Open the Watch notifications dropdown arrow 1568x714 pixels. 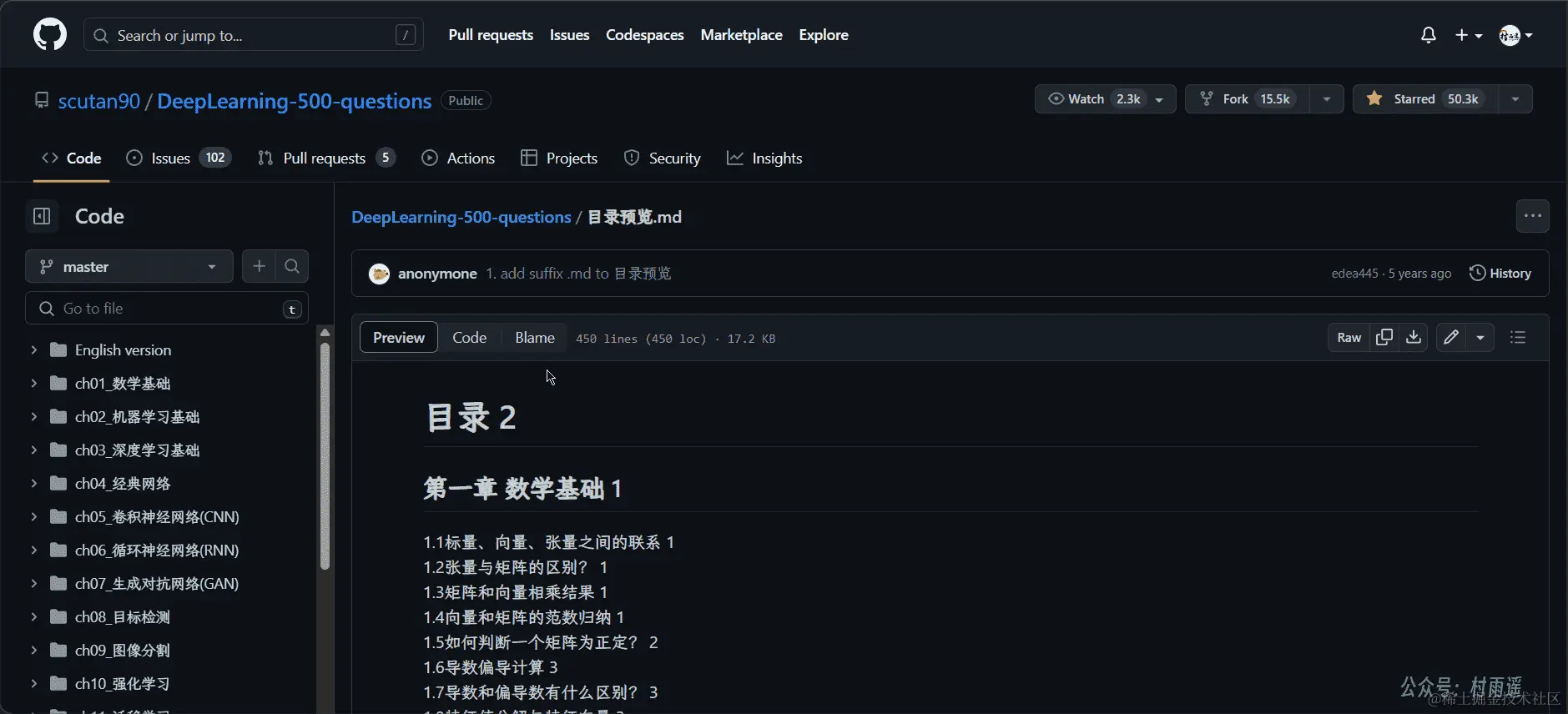coord(1160,98)
